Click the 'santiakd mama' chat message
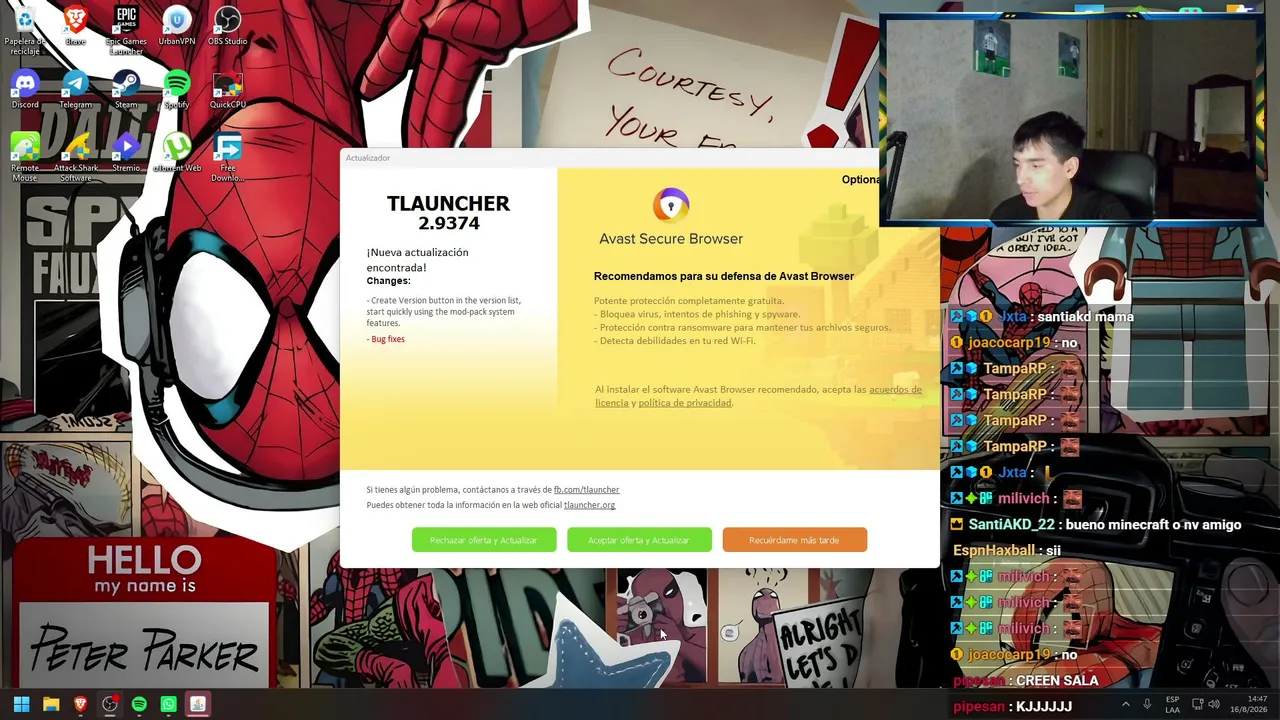The image size is (1280, 720). click(1042, 317)
